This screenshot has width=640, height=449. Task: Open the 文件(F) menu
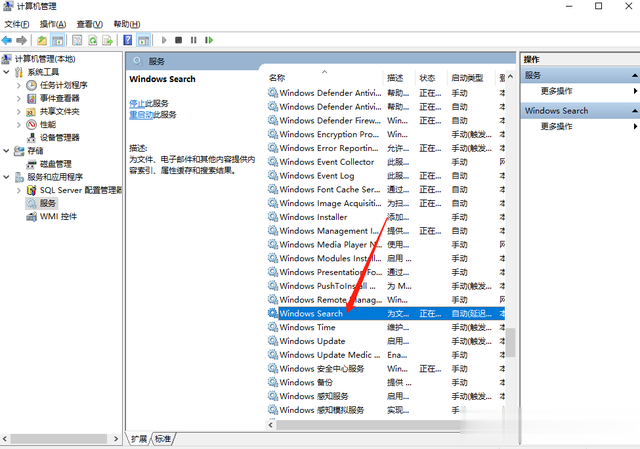17,24
